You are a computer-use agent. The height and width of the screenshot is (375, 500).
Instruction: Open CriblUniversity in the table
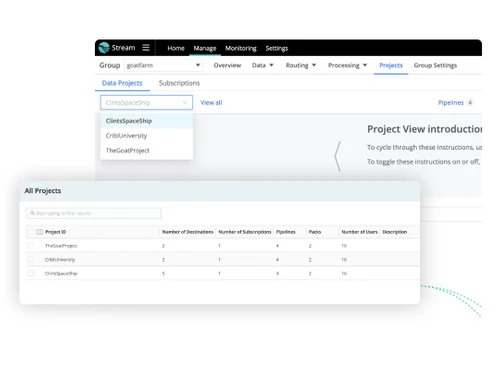coord(60,260)
